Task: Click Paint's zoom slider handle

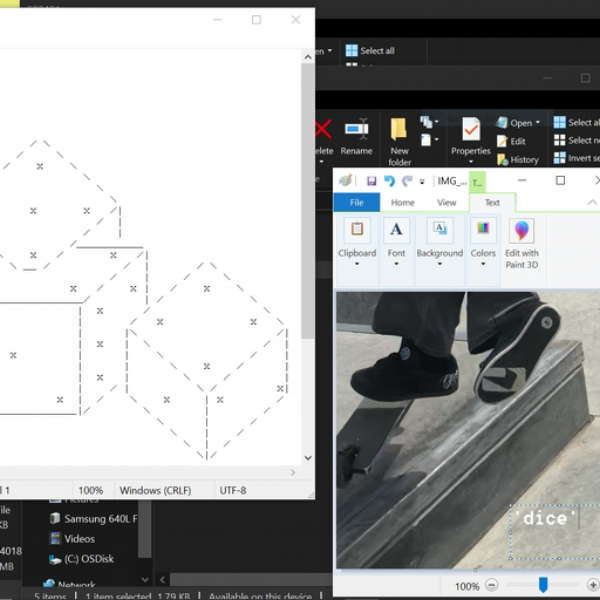Action: click(543, 585)
